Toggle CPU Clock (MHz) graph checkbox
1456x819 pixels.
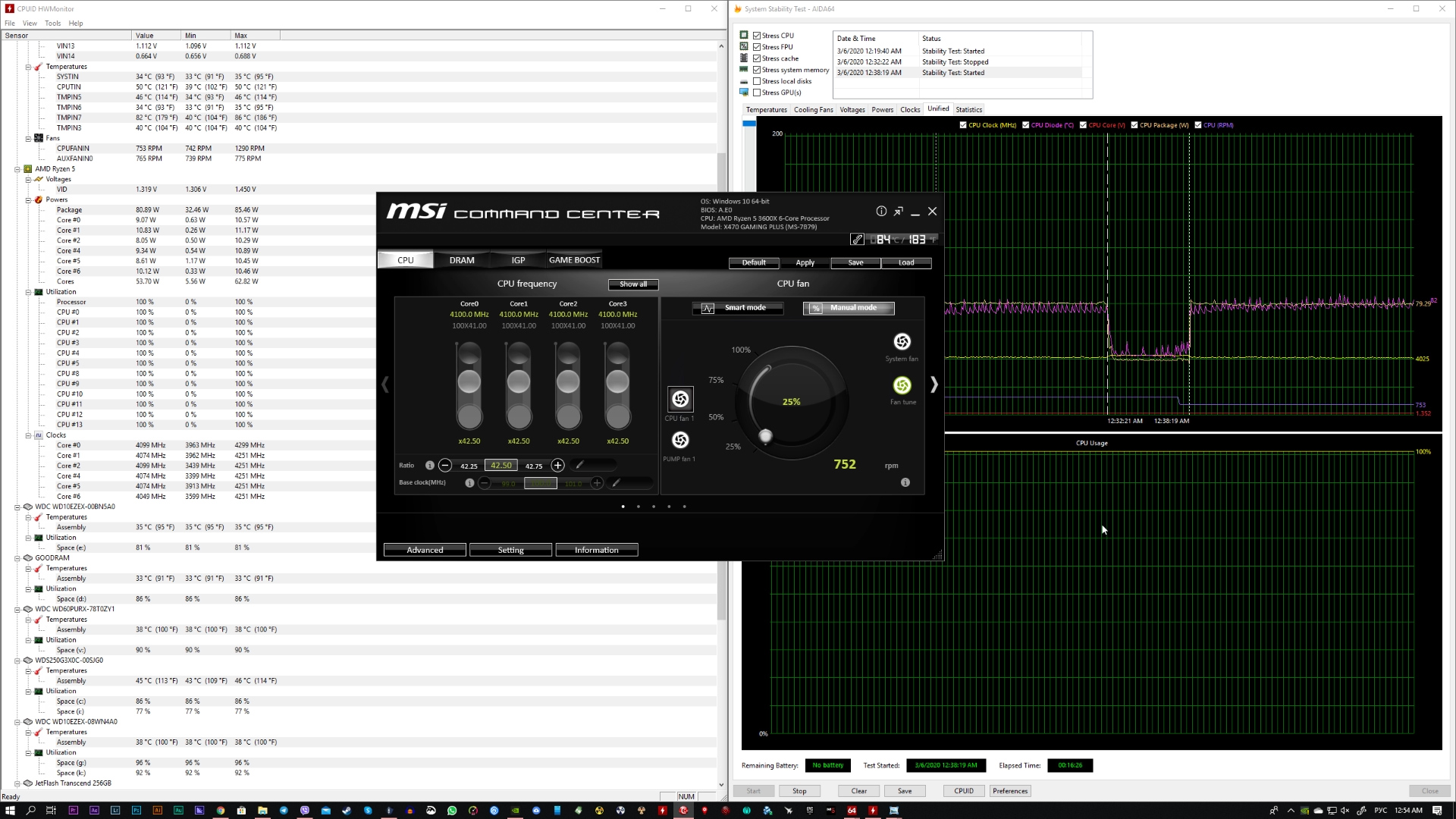[963, 125]
